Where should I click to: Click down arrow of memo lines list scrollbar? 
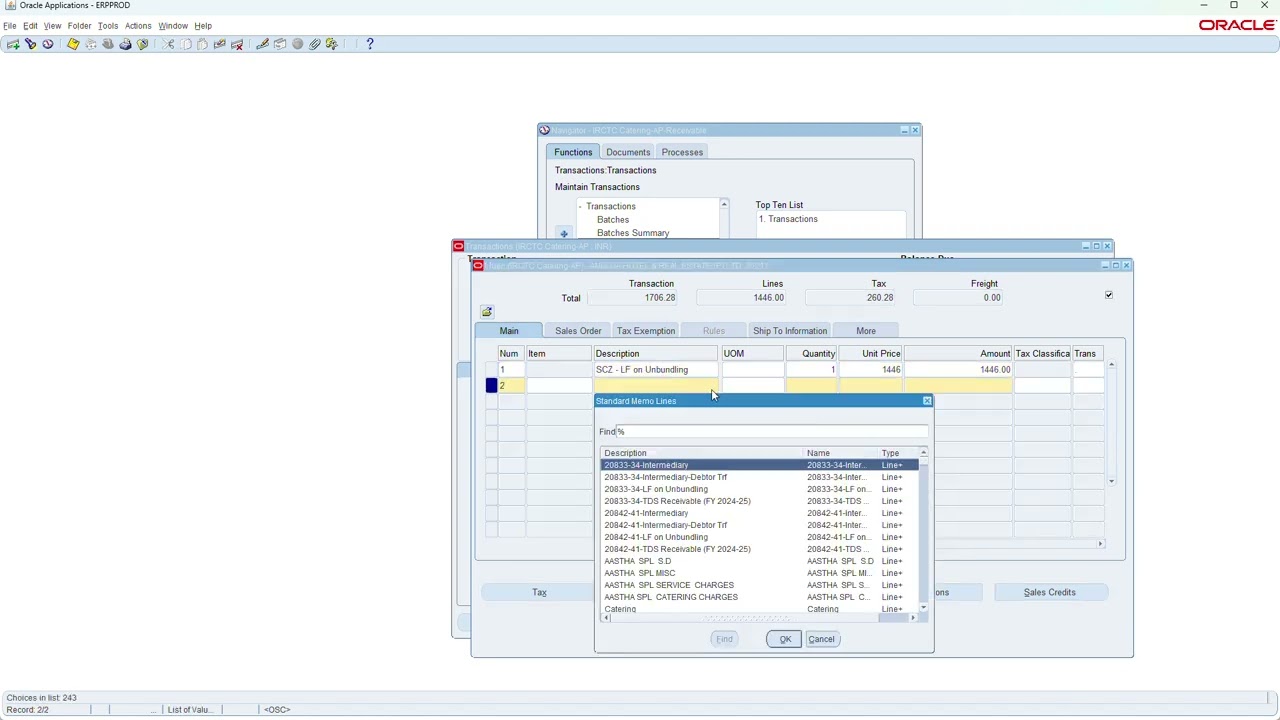point(923,607)
